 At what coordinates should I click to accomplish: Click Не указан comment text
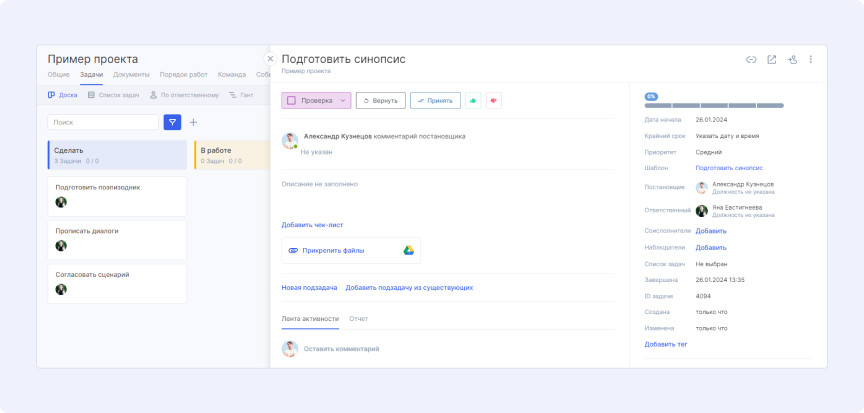(x=316, y=152)
